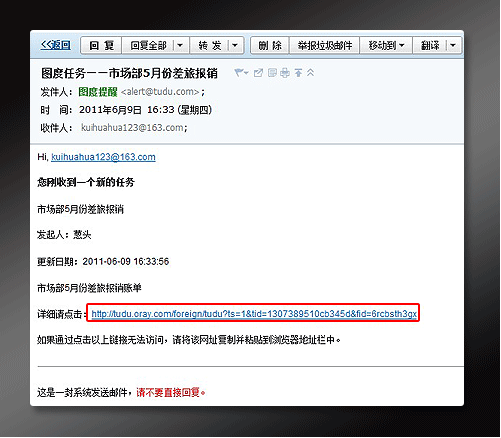Viewport: 501px width, 438px height.
Task: Print this email via the printer icon
Action: point(285,73)
